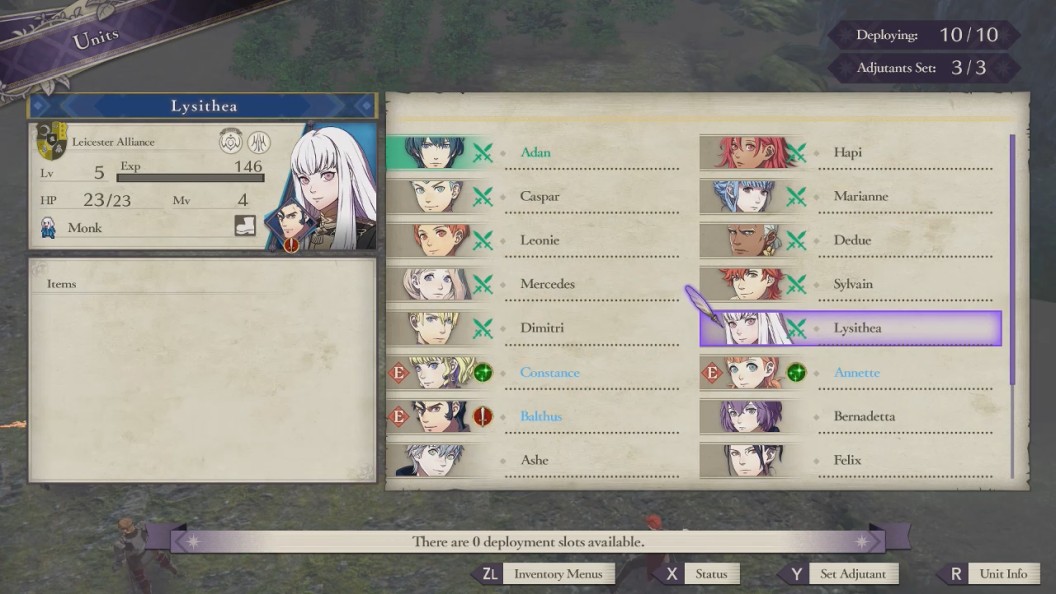Open Inventory Menus with the ZL button
This screenshot has width=1056, height=594.
tap(543, 574)
